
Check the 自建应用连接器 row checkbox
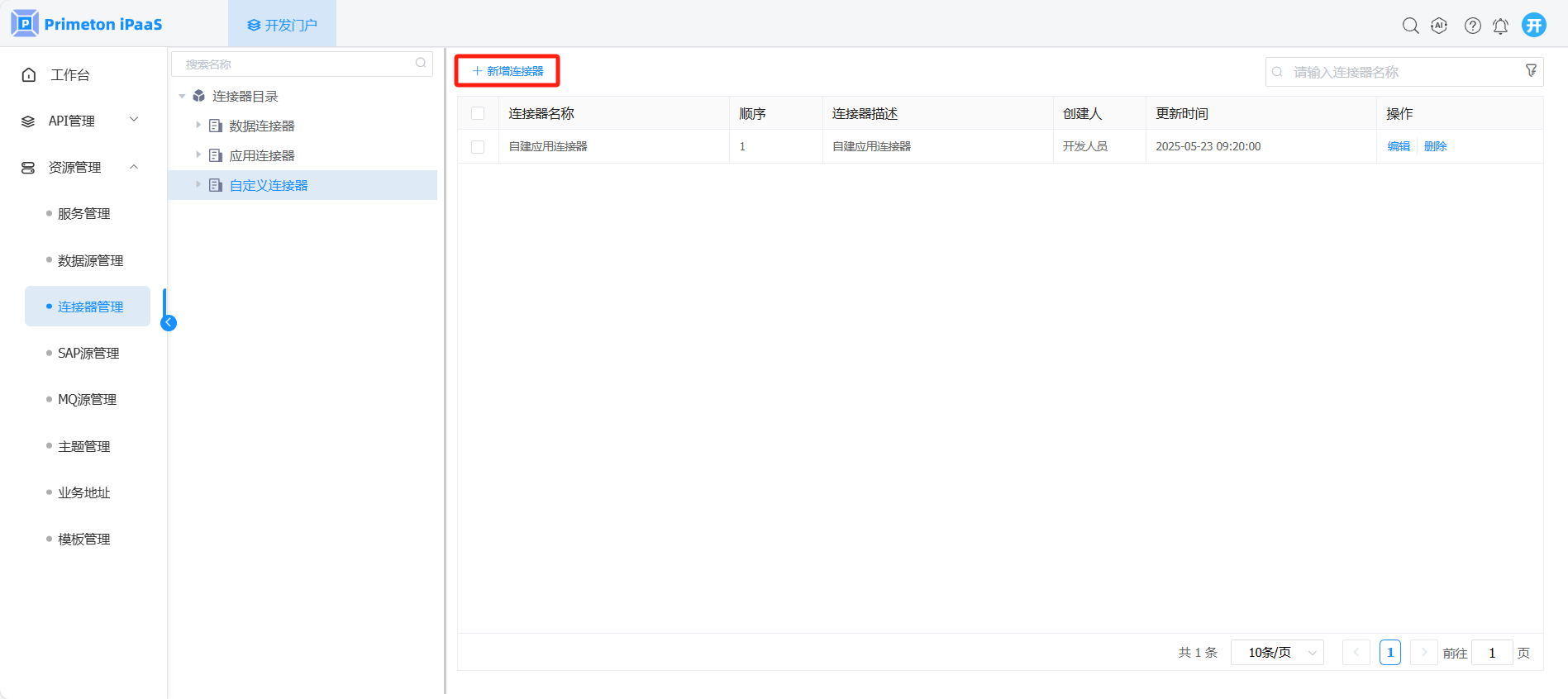(x=478, y=147)
